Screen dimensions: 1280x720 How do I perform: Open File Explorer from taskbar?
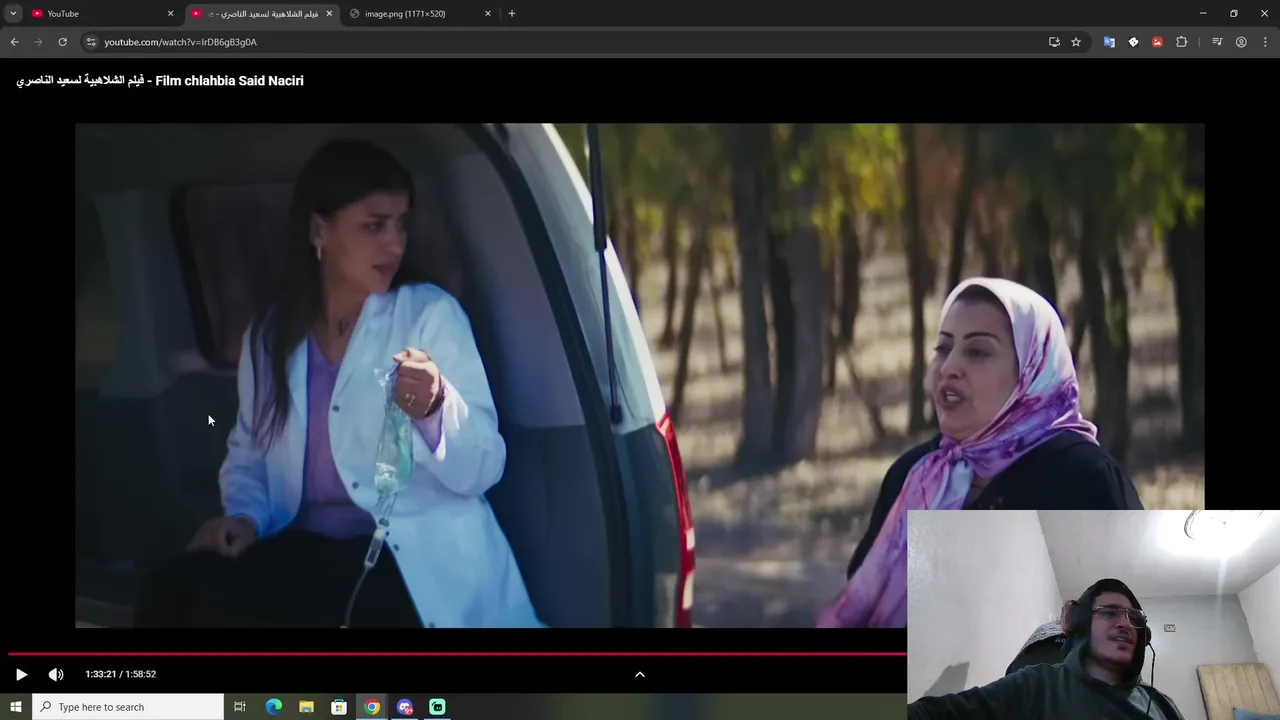306,707
